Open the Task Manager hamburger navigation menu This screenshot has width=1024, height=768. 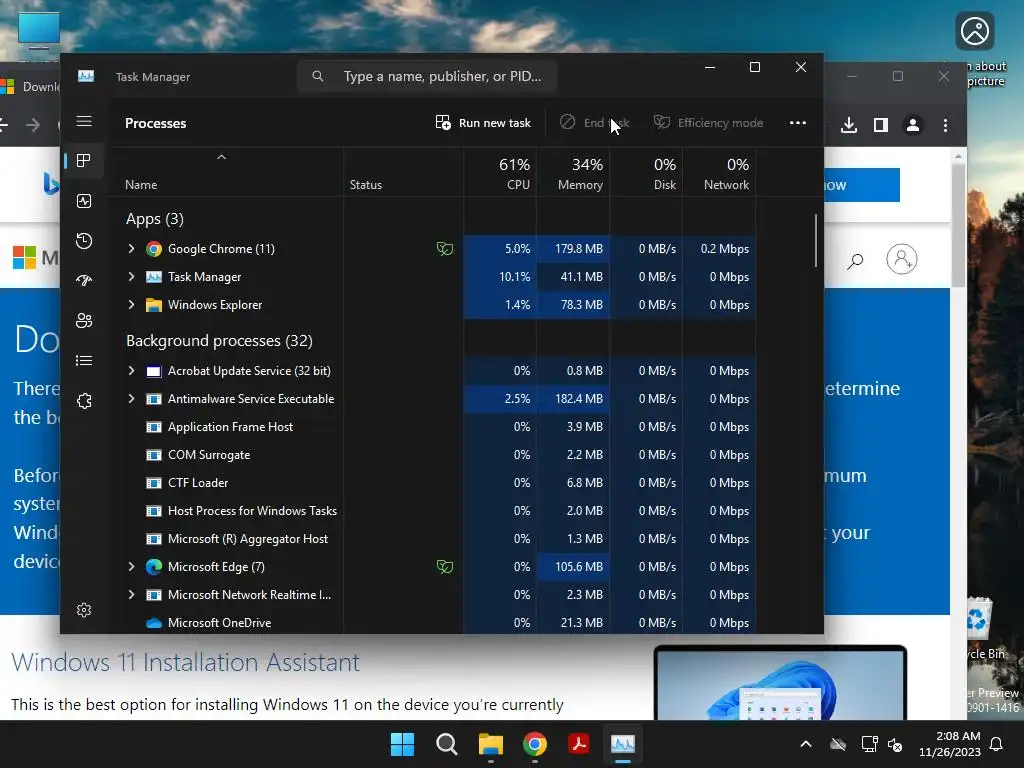84,121
